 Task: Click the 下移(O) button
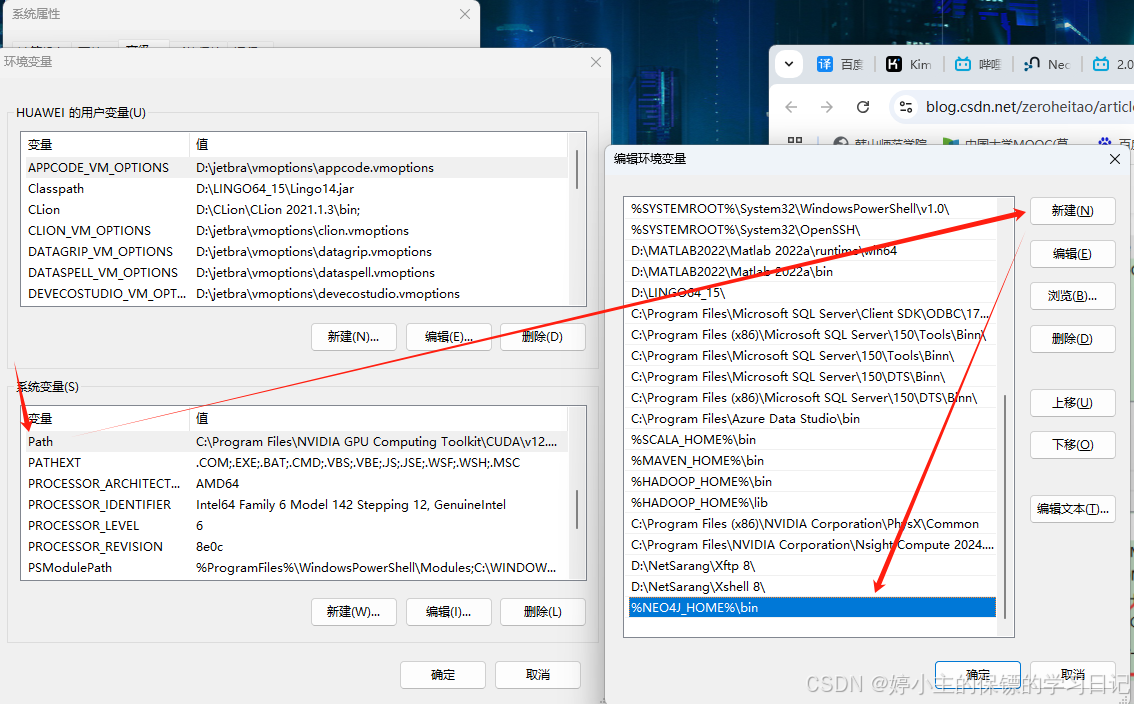(x=1072, y=444)
